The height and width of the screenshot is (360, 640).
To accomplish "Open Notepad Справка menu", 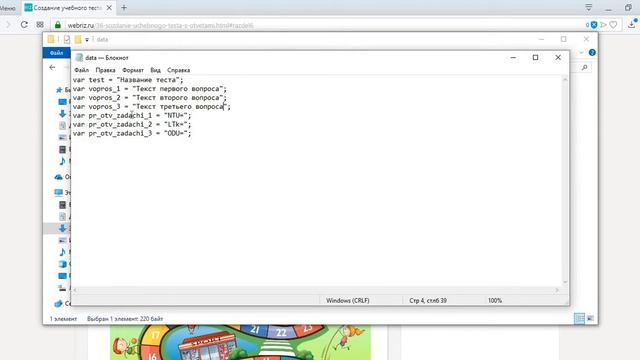I will click(x=179, y=70).
